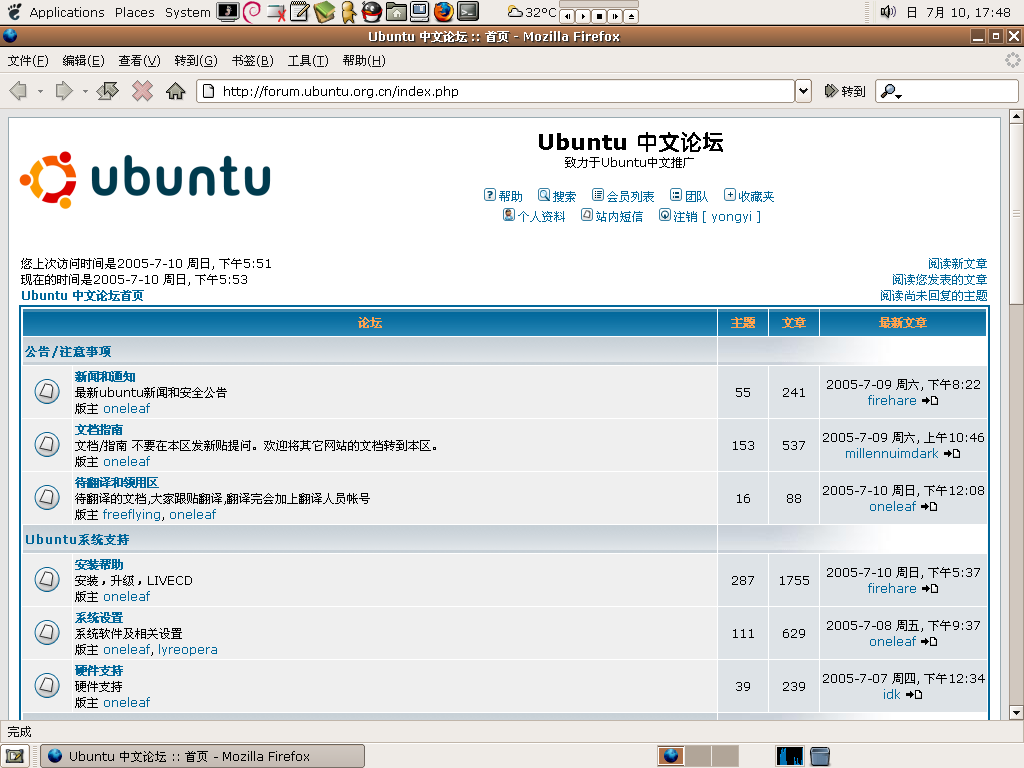The height and width of the screenshot is (768, 1024).
Task: Click the 阅读新文章 link
Action: (x=957, y=264)
